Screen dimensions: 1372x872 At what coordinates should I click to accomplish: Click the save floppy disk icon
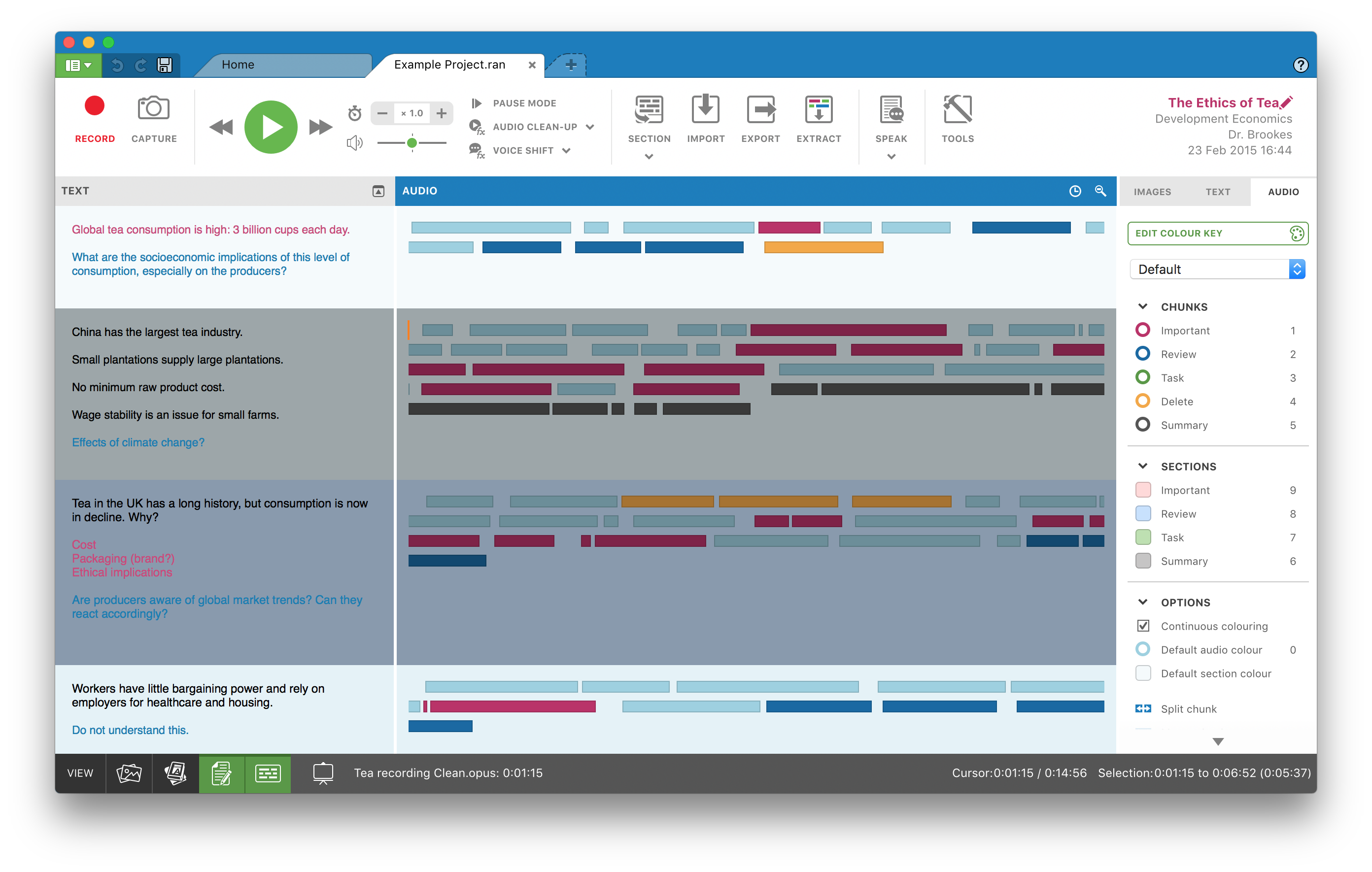click(x=165, y=65)
